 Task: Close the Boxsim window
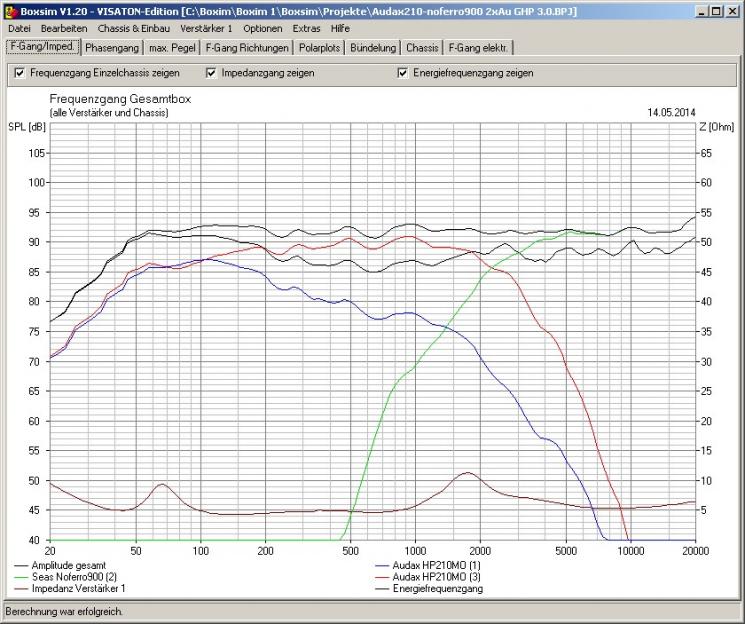732,11
